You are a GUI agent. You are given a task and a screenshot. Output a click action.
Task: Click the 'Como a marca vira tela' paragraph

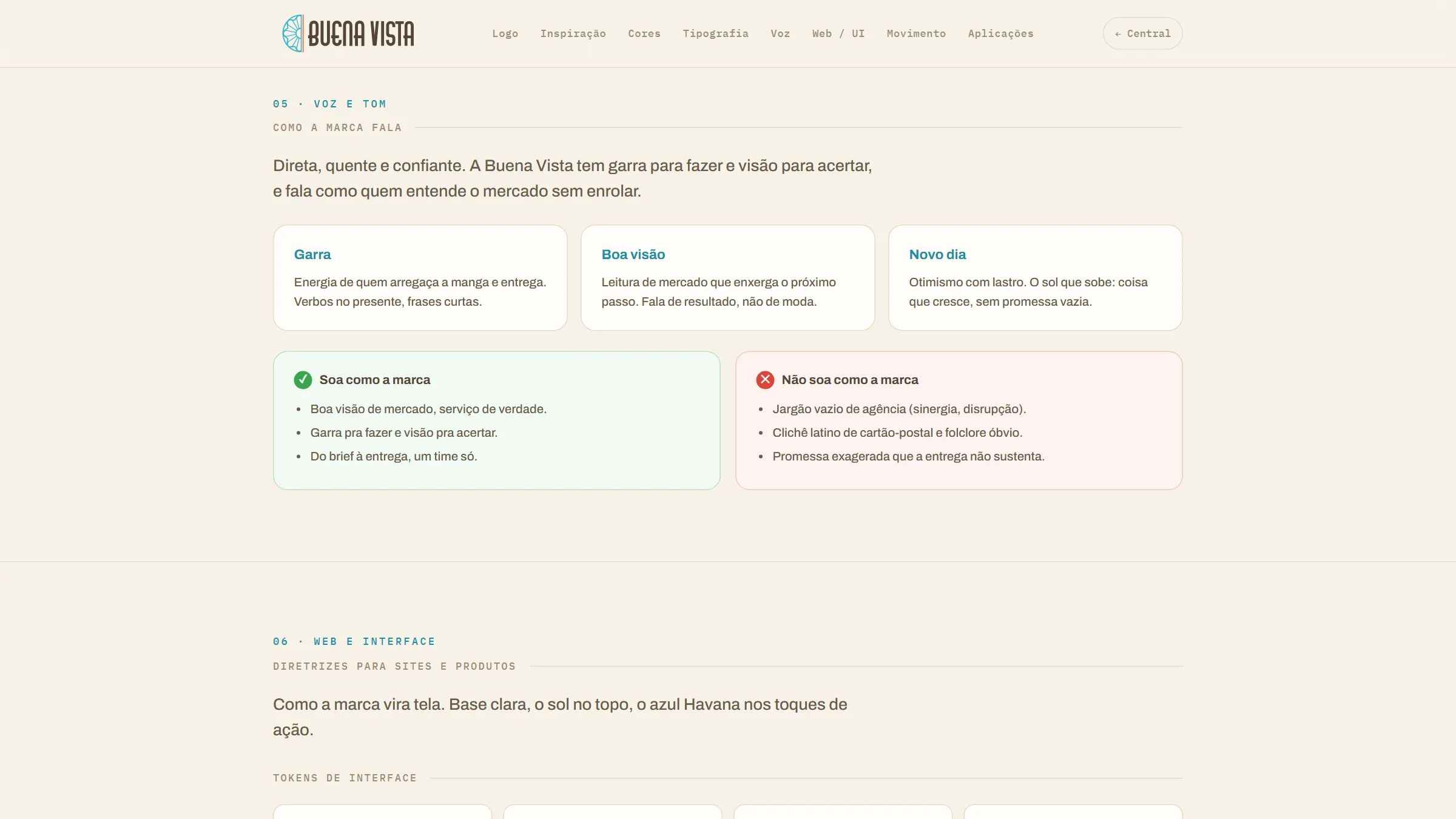tap(559, 717)
